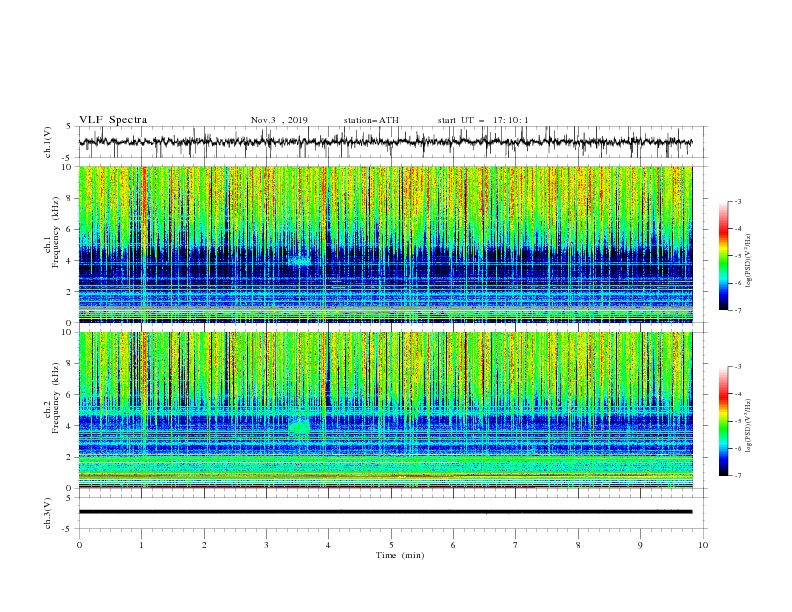
Task: Click the ch.2 spectrogram "2" kHz tick
Action: point(70,457)
